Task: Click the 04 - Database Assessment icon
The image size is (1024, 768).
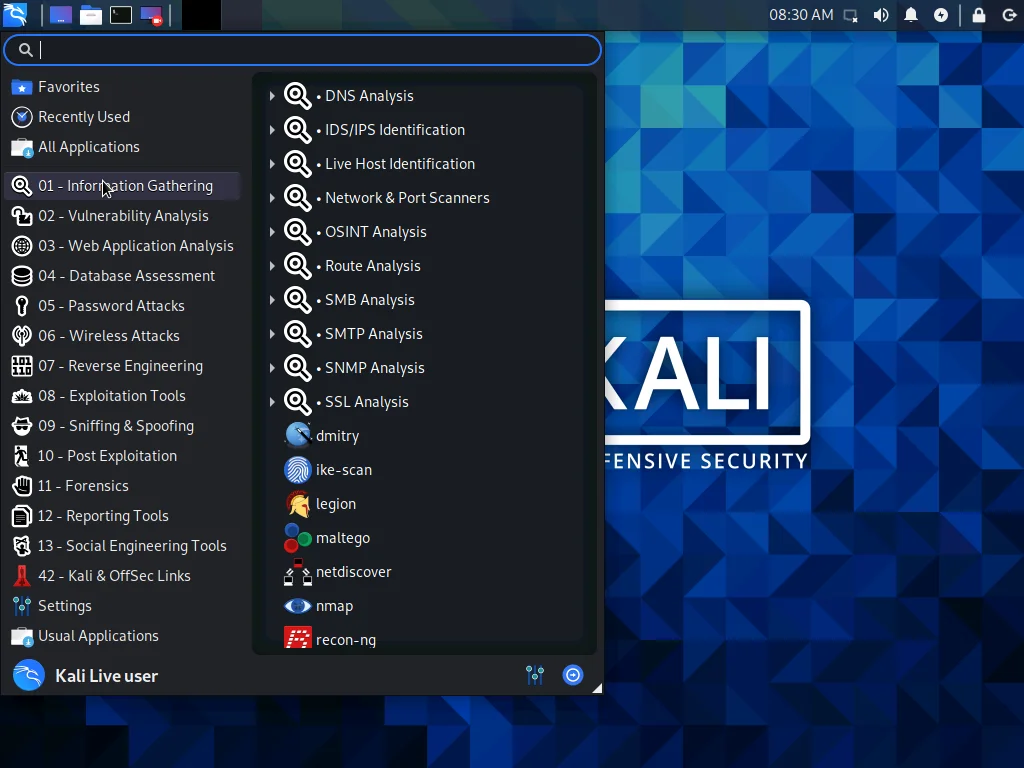Action: tap(22, 276)
